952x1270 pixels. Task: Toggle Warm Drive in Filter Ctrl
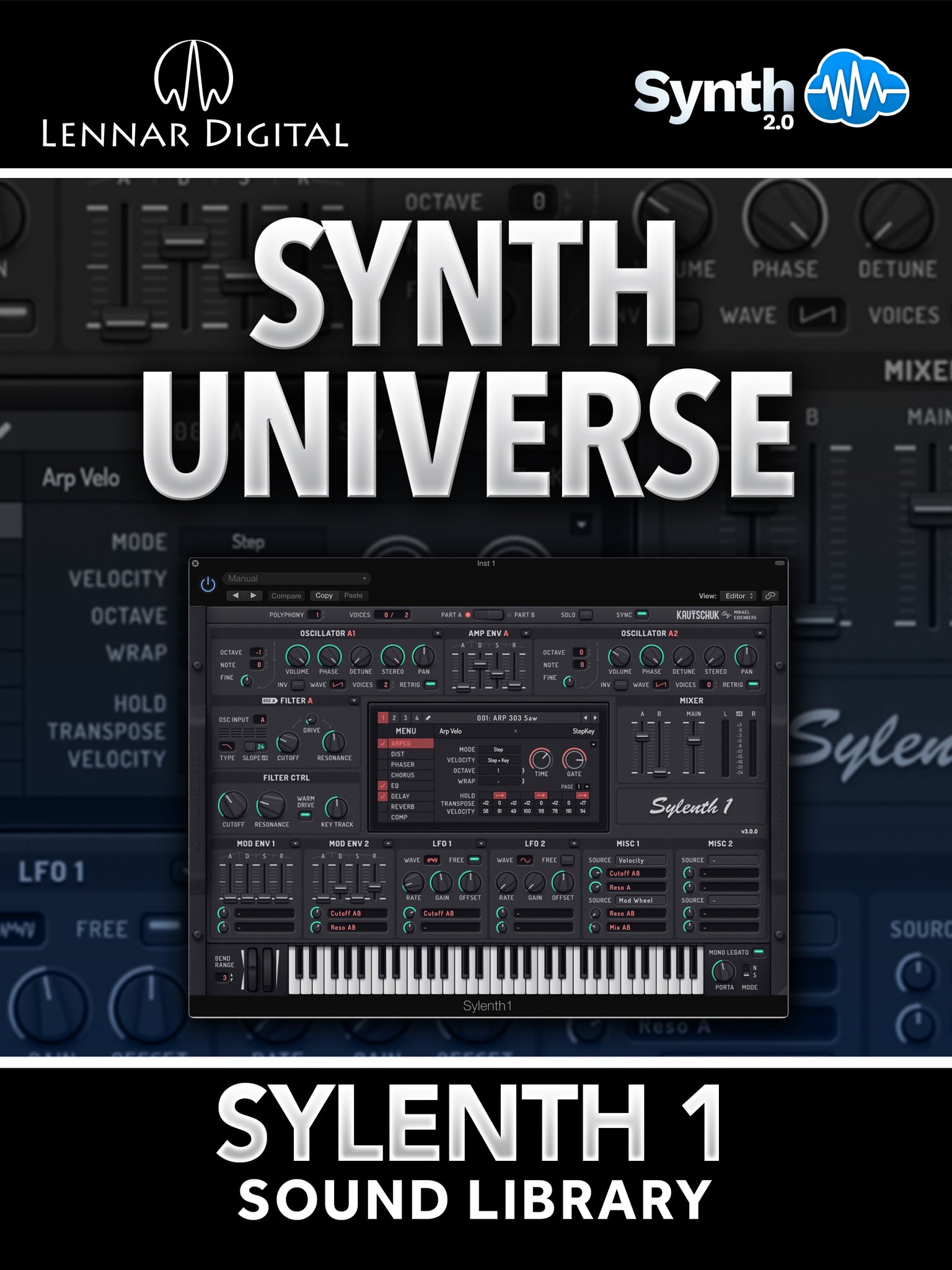tap(305, 815)
